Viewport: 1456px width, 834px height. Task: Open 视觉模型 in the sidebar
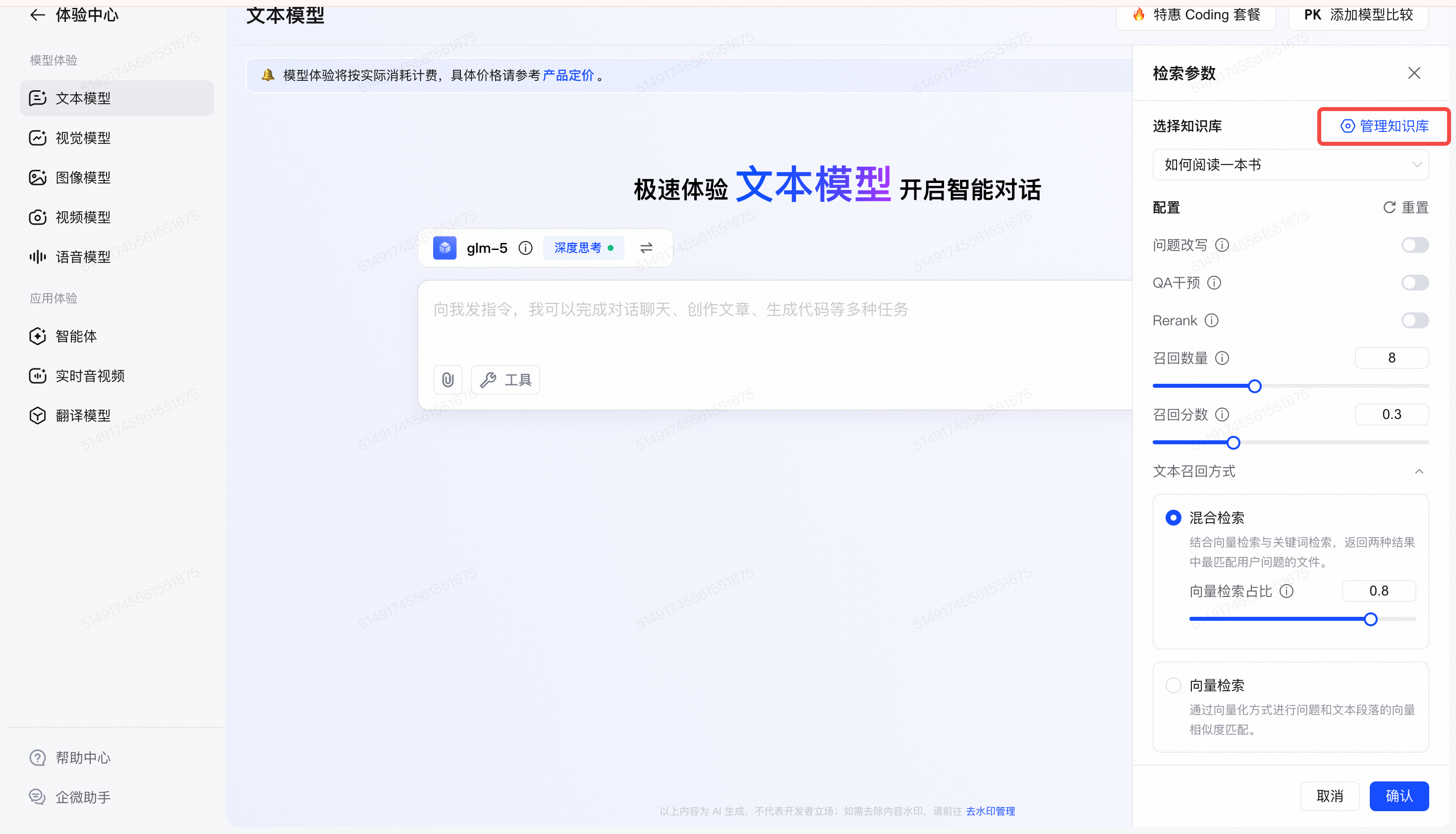coord(83,138)
